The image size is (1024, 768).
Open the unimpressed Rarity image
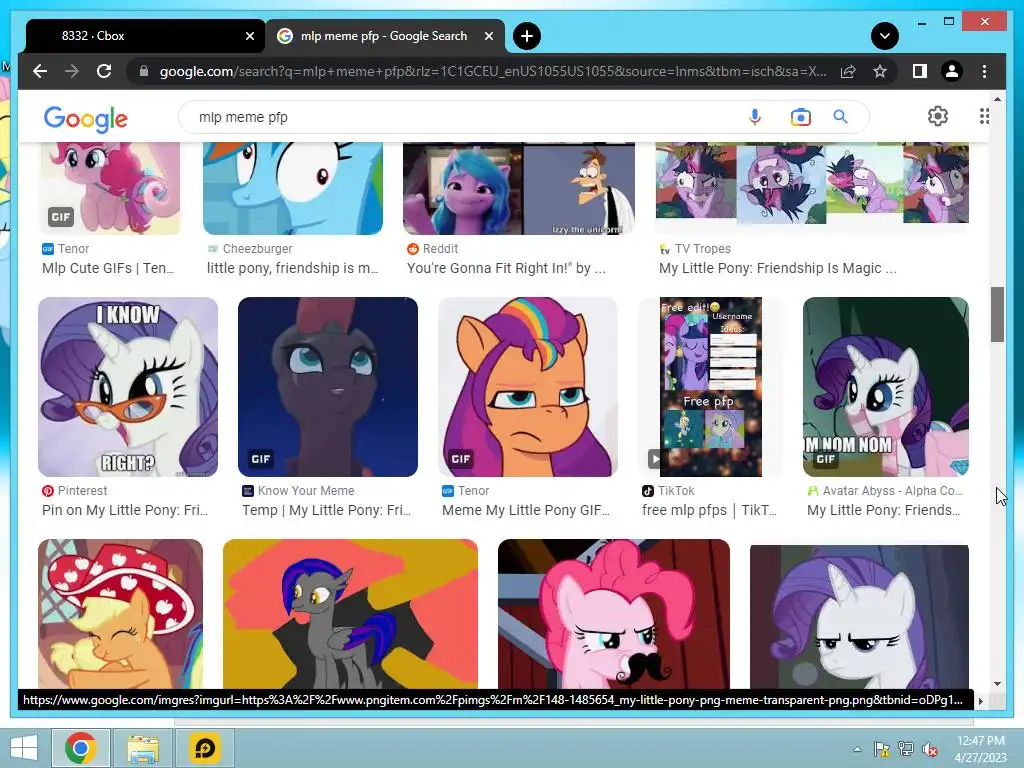point(859,617)
